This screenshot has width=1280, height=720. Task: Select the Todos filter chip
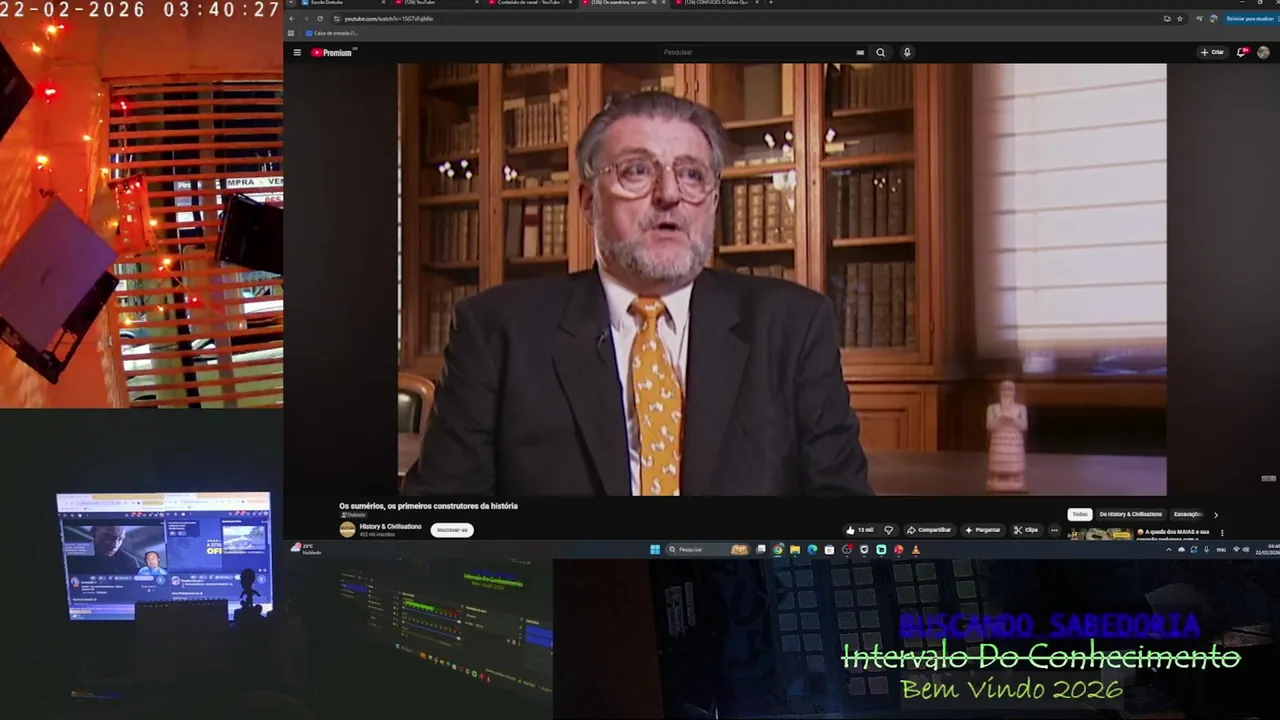coord(1080,514)
